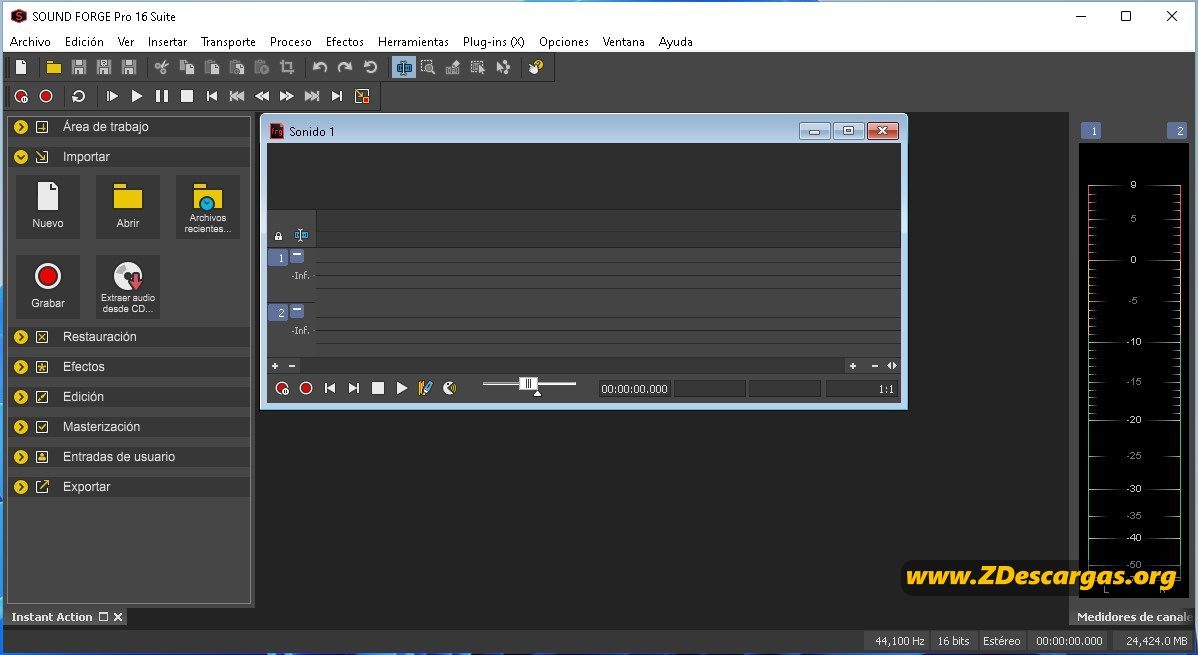
Task: Open the Proceso menu
Action: click(290, 42)
